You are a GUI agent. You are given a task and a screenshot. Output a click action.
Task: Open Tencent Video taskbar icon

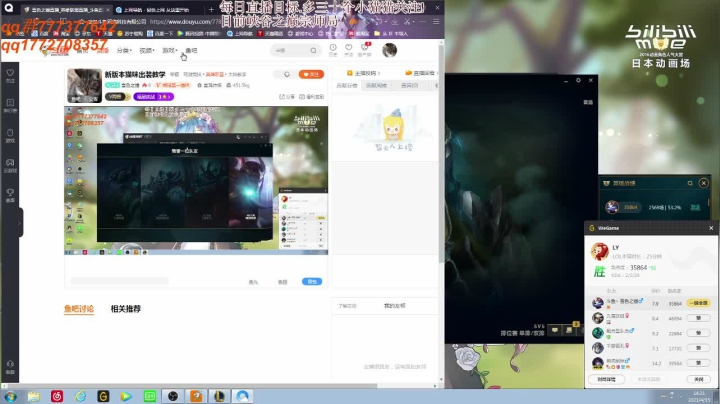126,396
